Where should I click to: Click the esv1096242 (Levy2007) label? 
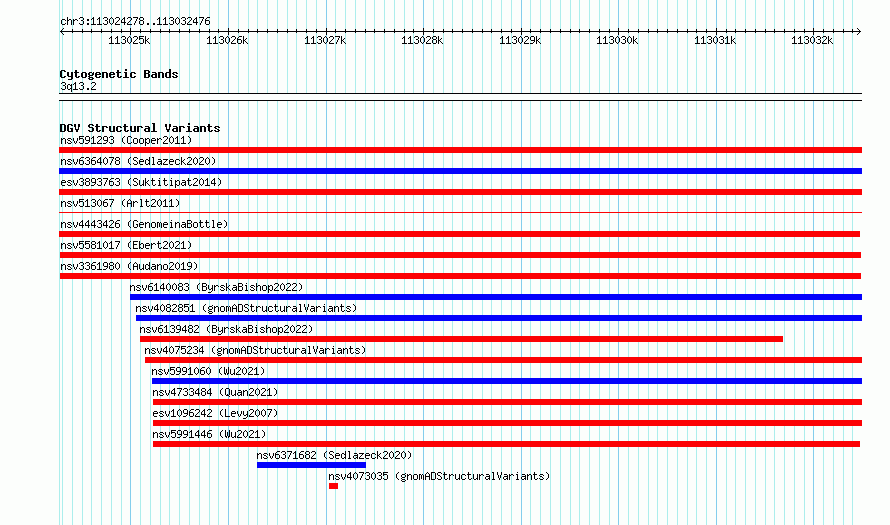pyautogui.click(x=215, y=413)
